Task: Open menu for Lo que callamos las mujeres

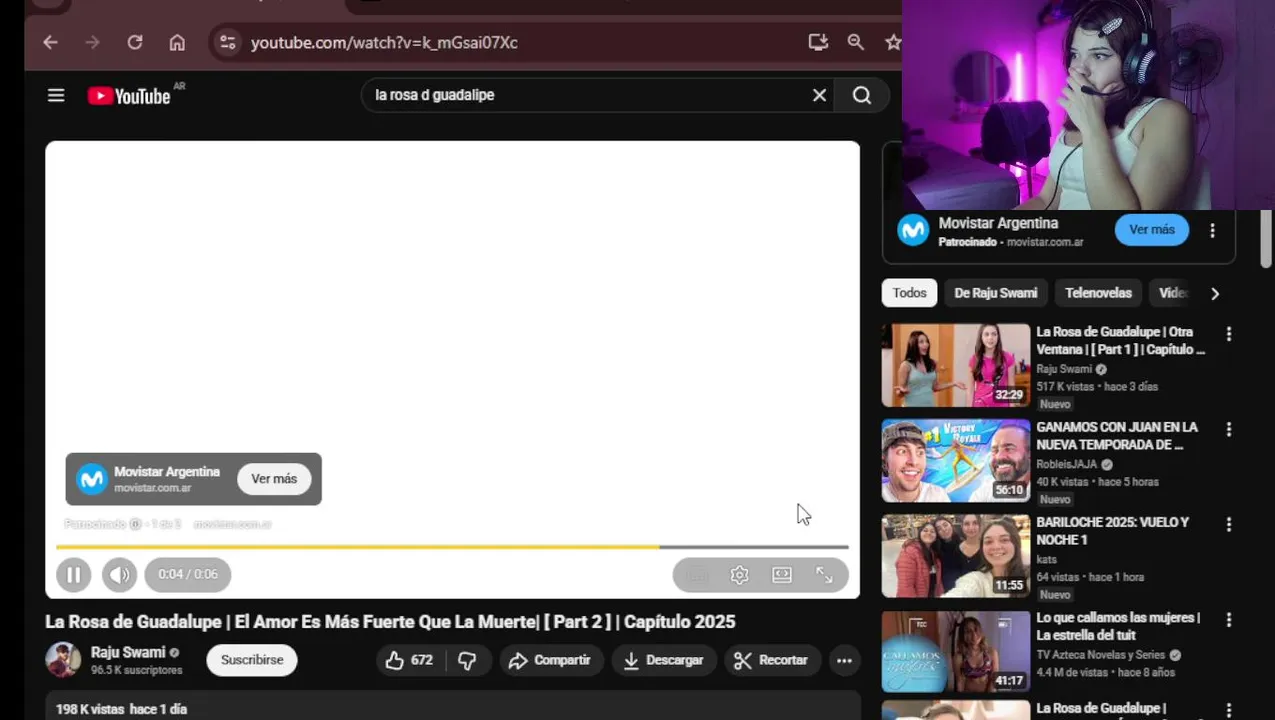Action: 1229,620
